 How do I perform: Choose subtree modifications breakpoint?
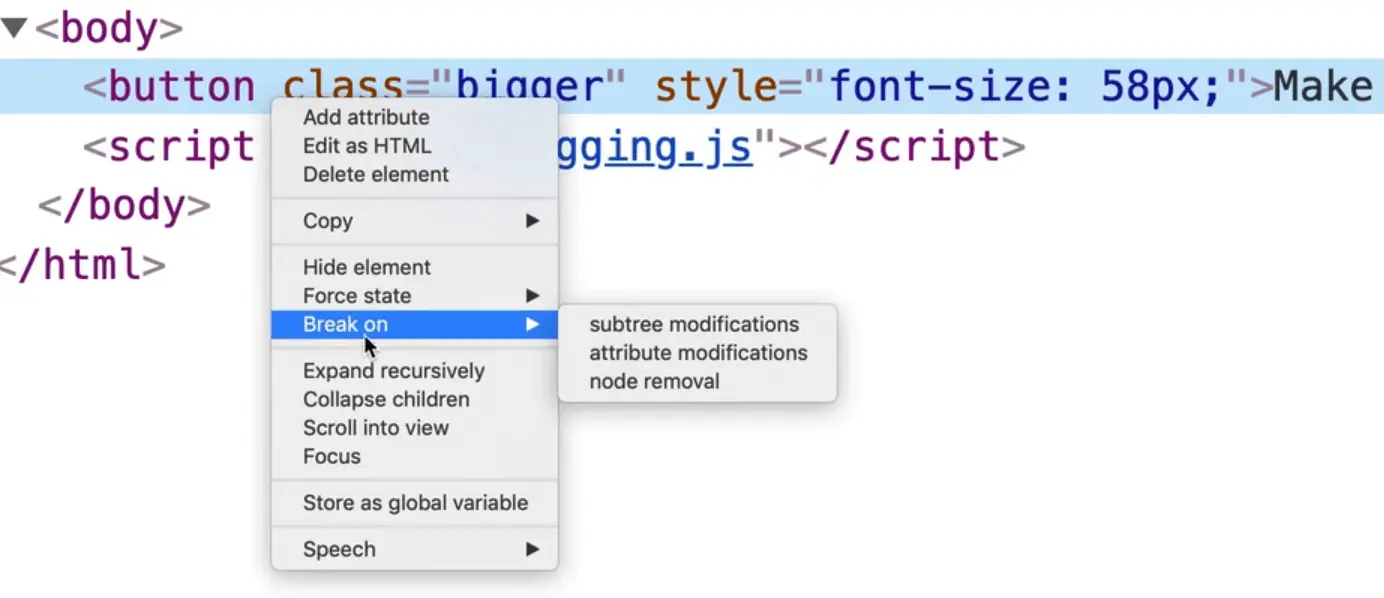pyautogui.click(x=694, y=324)
